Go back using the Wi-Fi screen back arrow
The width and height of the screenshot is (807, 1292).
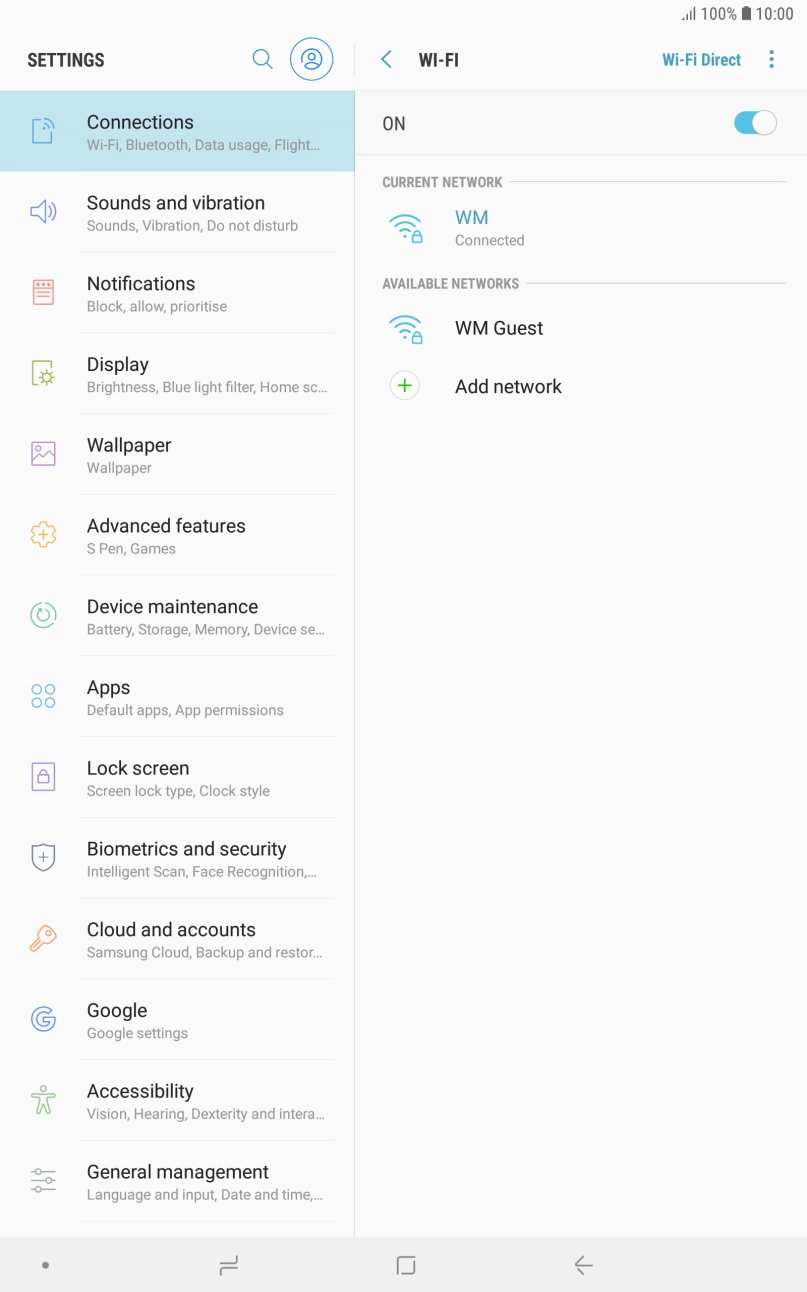pyautogui.click(x=386, y=59)
